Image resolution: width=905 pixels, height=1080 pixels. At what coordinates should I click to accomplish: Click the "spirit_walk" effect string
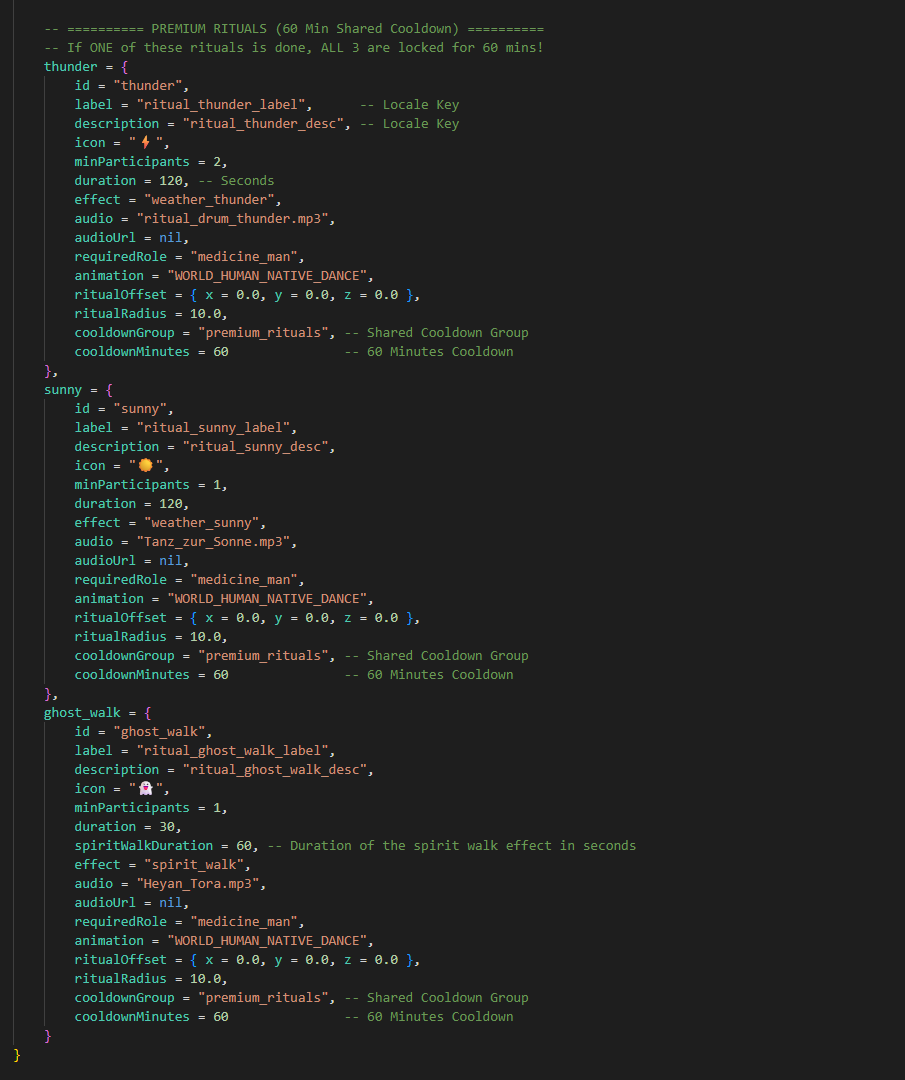coord(194,864)
